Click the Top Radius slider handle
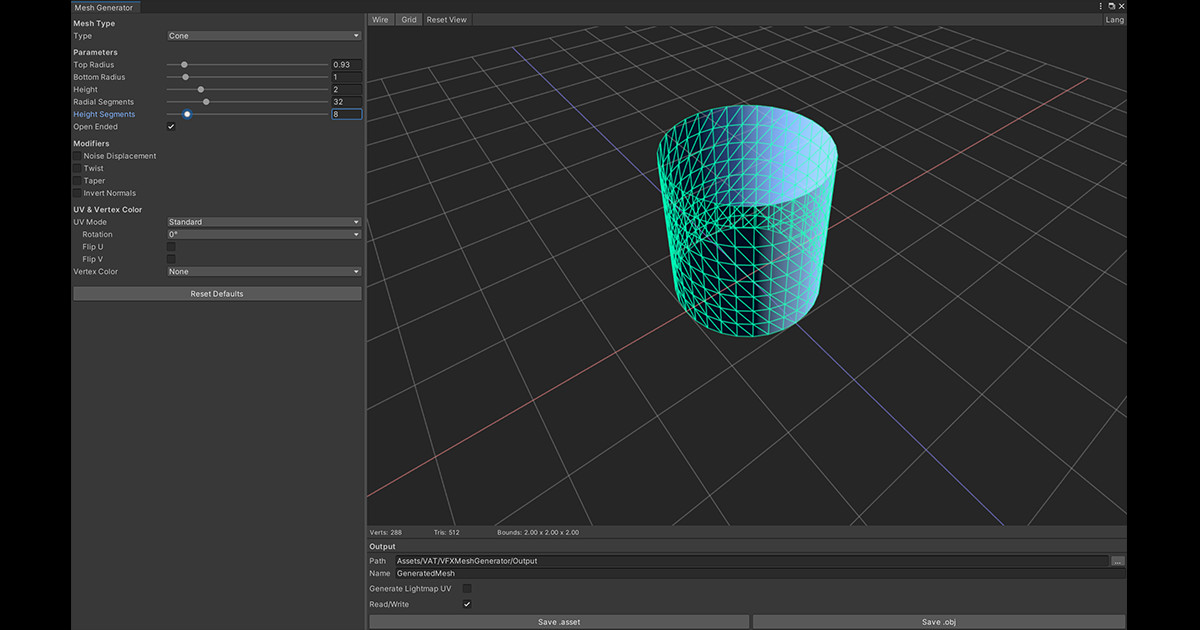This screenshot has height=630, width=1200. (x=184, y=65)
